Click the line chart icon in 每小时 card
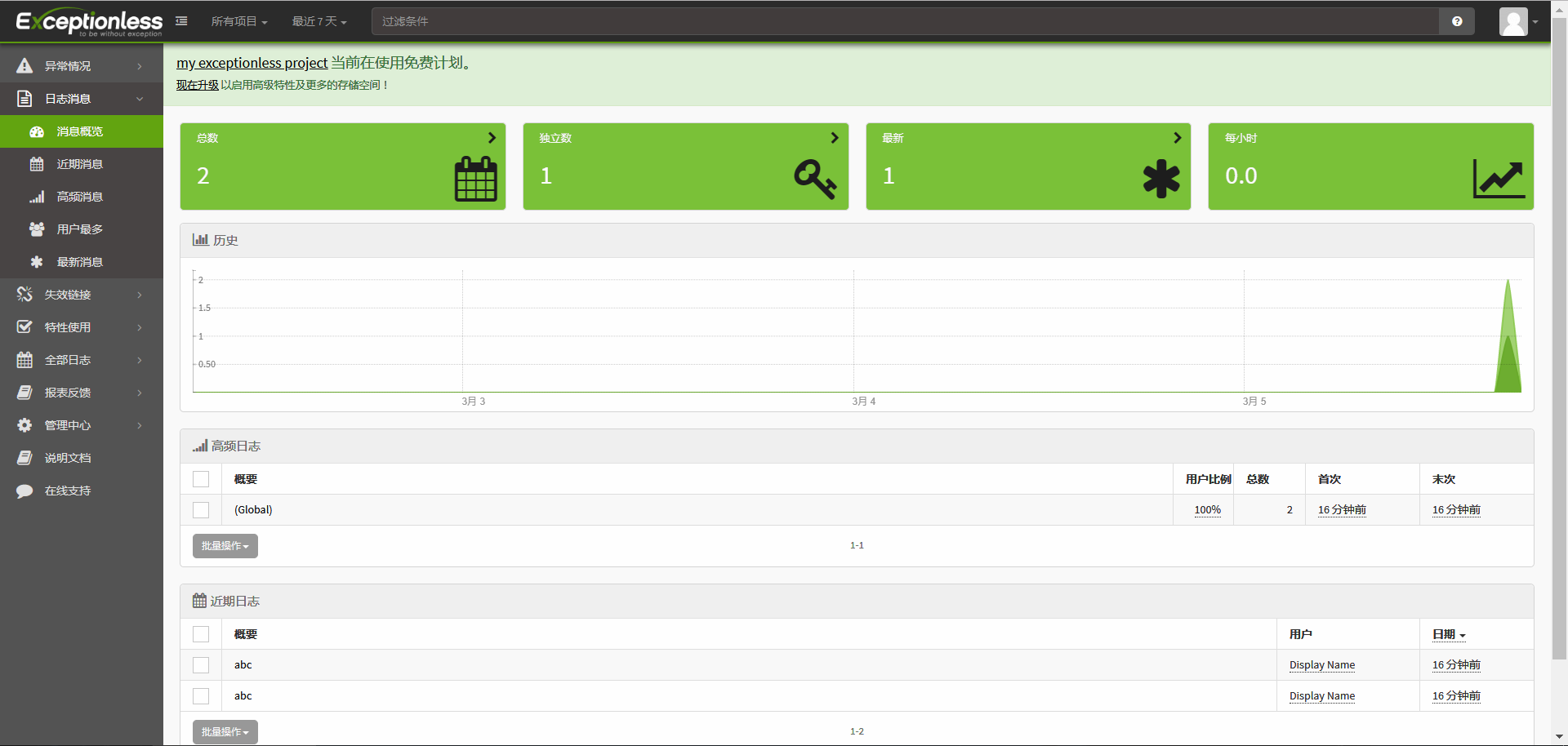 1499,179
